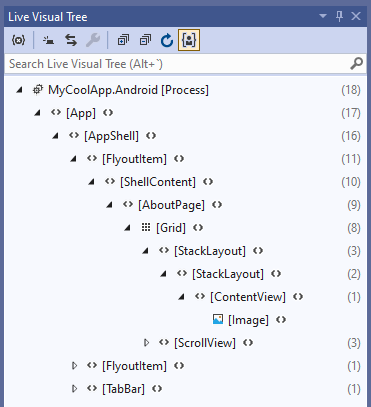The image size is (371, 407).
Task: Select the [AppShell] tree item
Action: pyautogui.click(x=111, y=136)
